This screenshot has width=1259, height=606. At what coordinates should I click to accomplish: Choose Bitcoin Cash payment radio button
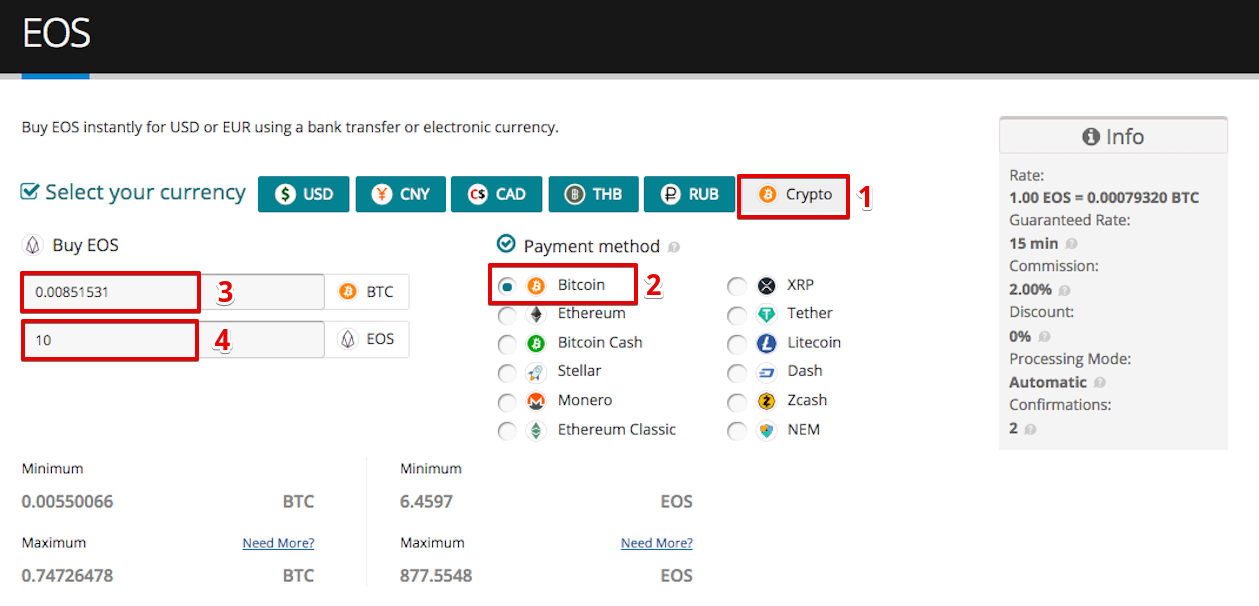508,344
